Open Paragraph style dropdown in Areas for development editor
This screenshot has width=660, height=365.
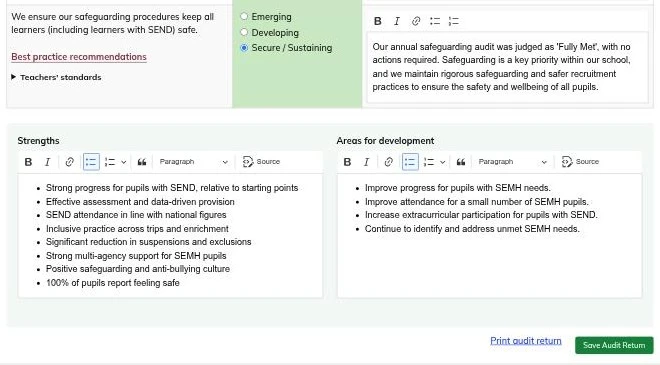512,162
